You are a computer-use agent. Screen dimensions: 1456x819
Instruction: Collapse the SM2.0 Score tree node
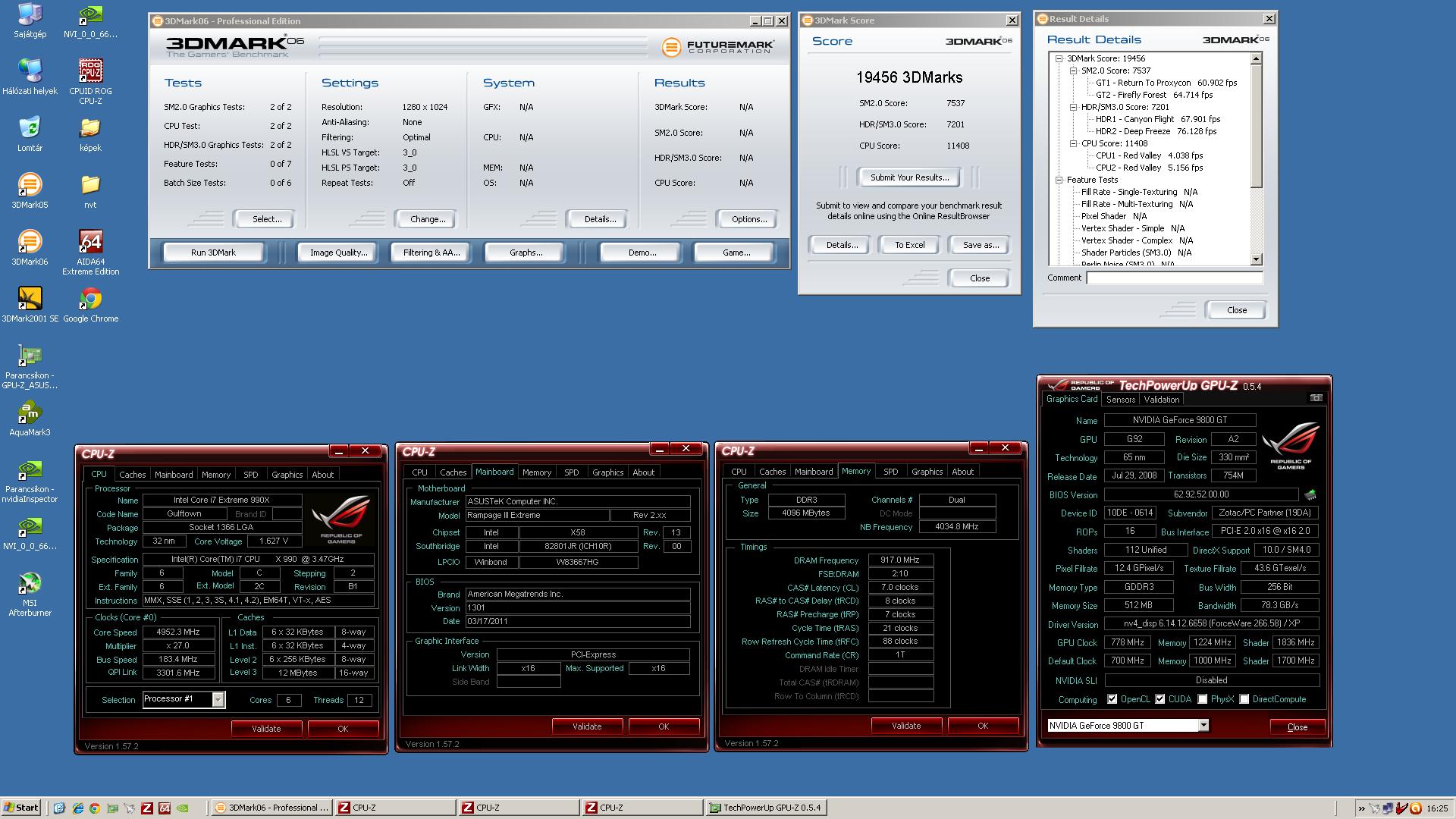[1074, 71]
